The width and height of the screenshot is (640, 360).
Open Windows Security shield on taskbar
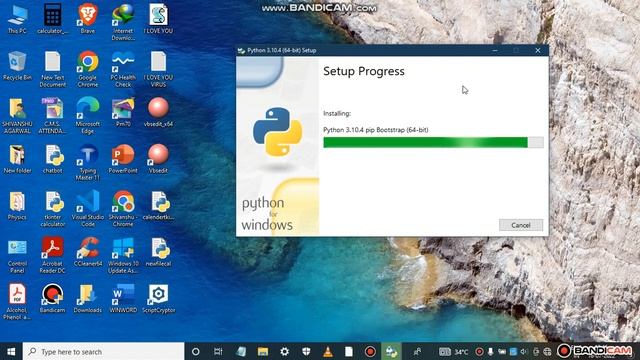pyautogui.click(x=306, y=351)
